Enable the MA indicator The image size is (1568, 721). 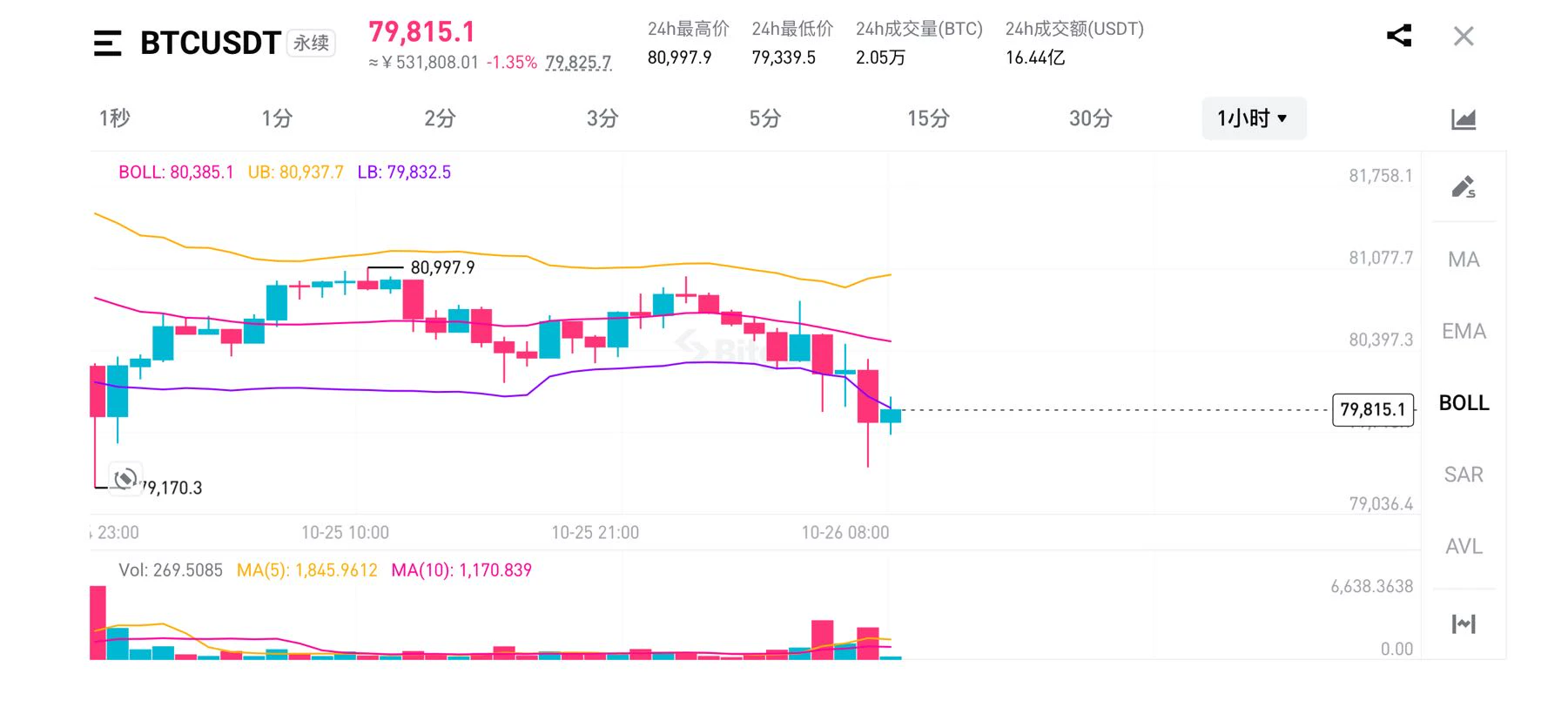[1464, 259]
